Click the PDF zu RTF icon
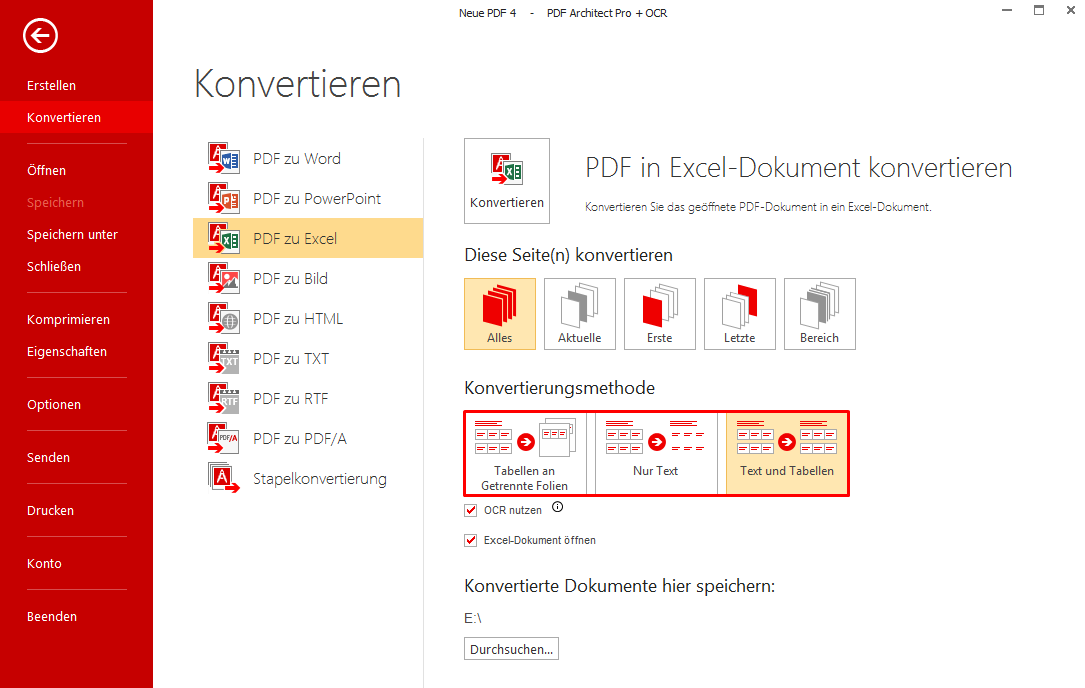1085x688 pixels. 224,399
